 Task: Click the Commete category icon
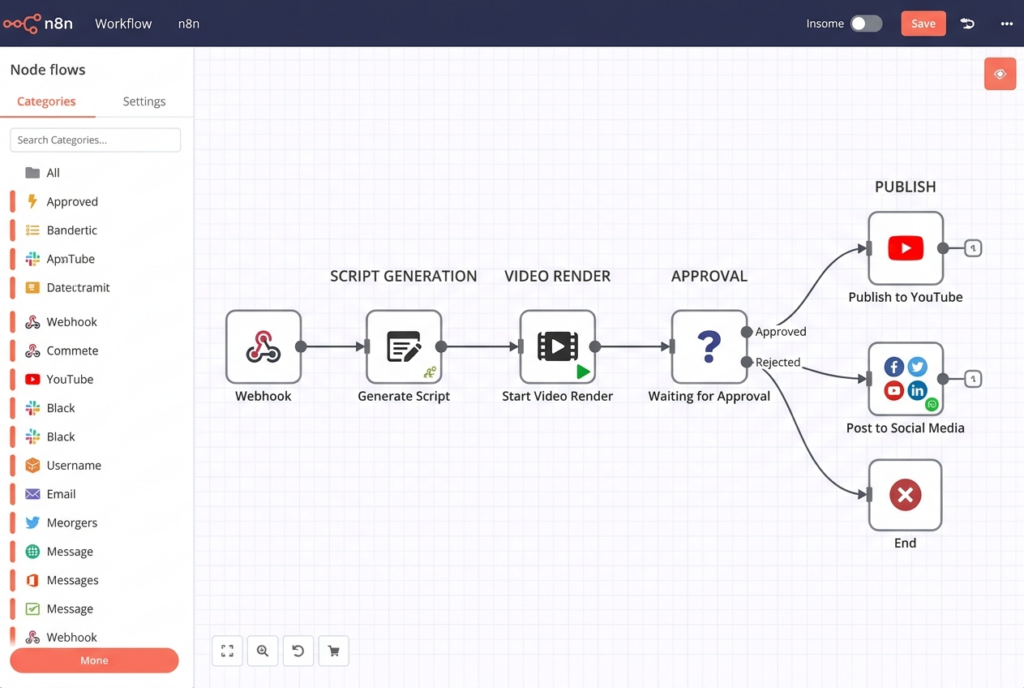pyautogui.click(x=32, y=351)
